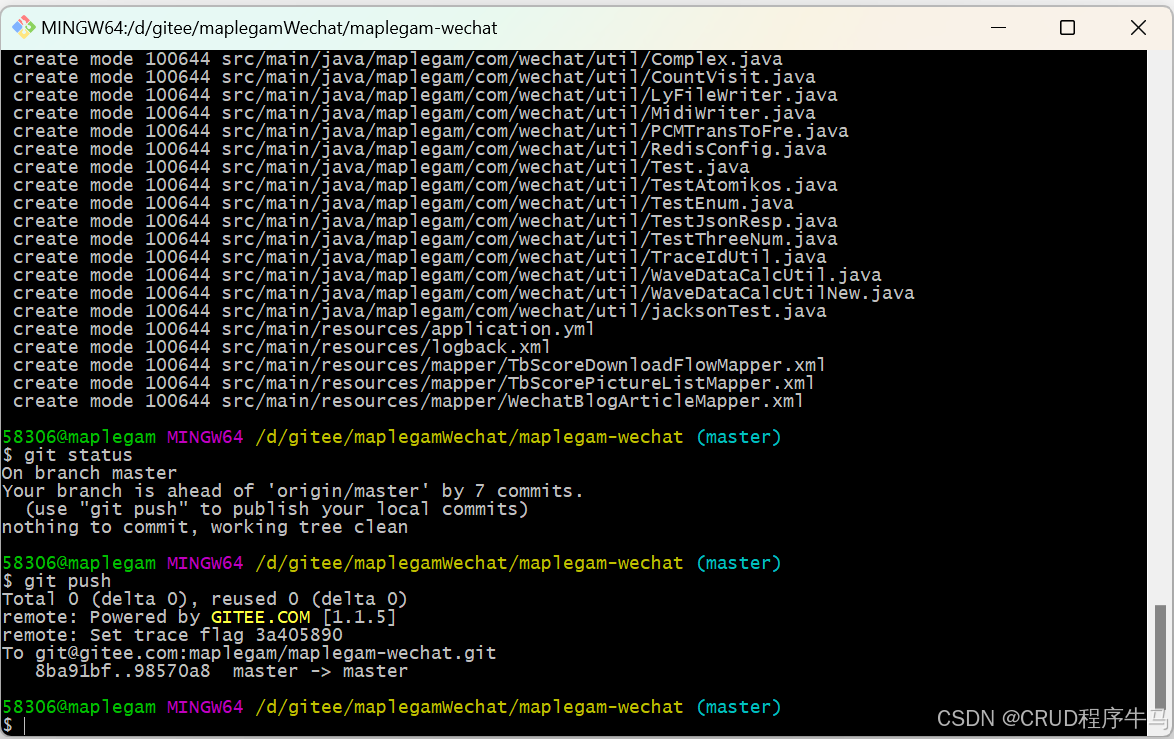1174x739 pixels.
Task: Click the line ending in TestJsonResp.java
Action: coord(425,221)
